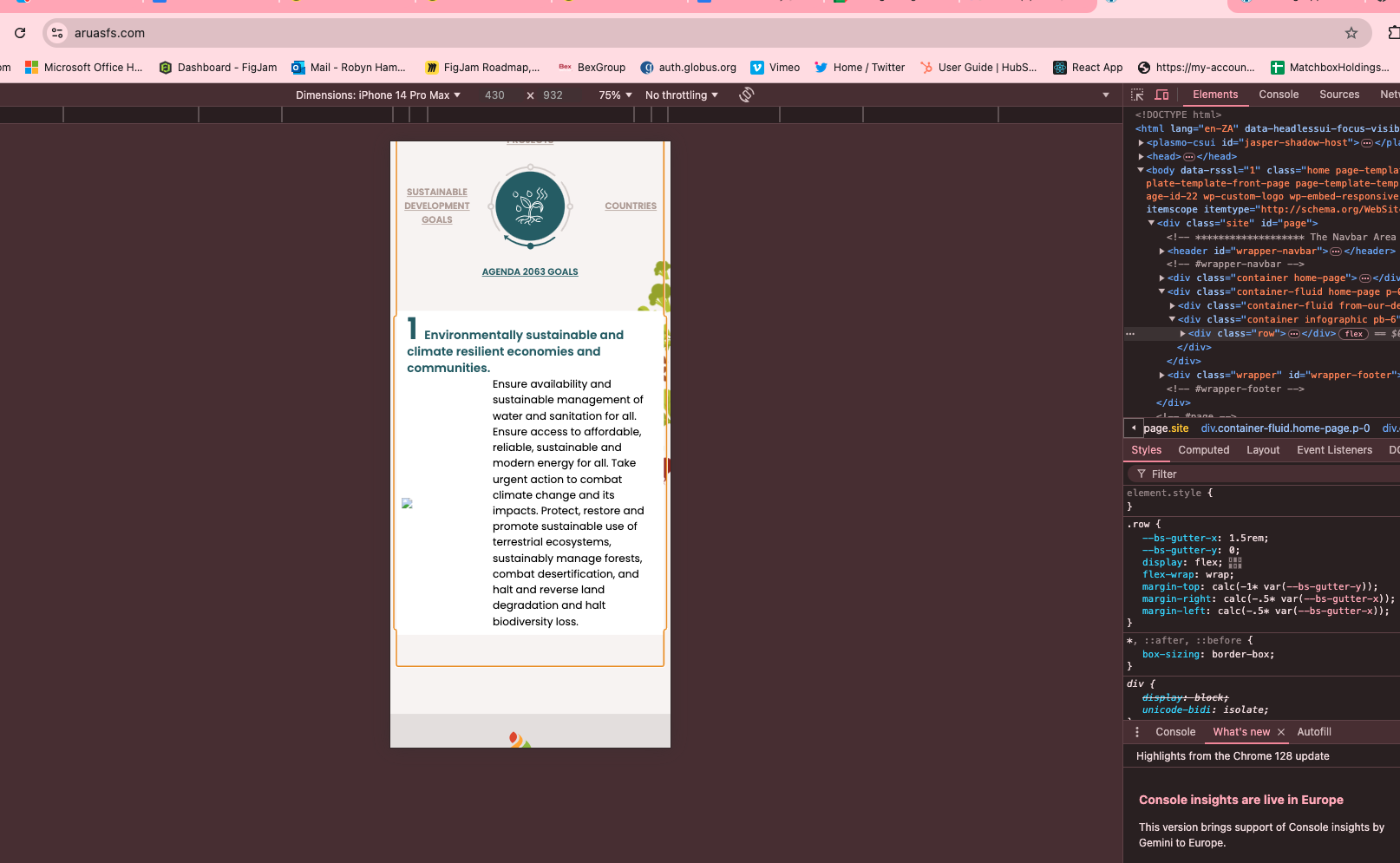Open the drawer three-dot menu beside Console
The width and height of the screenshot is (1400, 863).
tap(1137, 732)
